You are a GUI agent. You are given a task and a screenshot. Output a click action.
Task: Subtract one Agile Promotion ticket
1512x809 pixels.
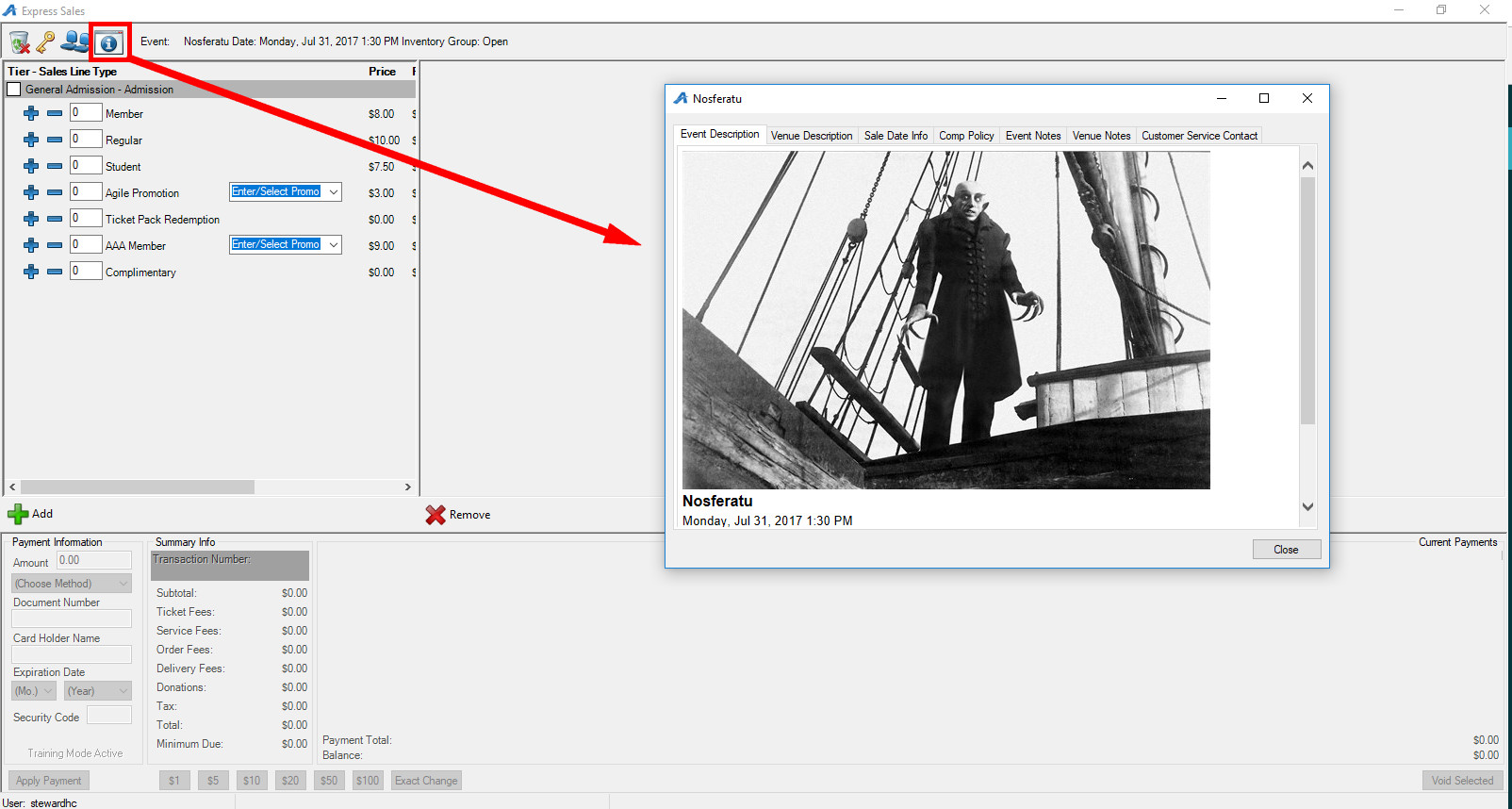[x=55, y=192]
